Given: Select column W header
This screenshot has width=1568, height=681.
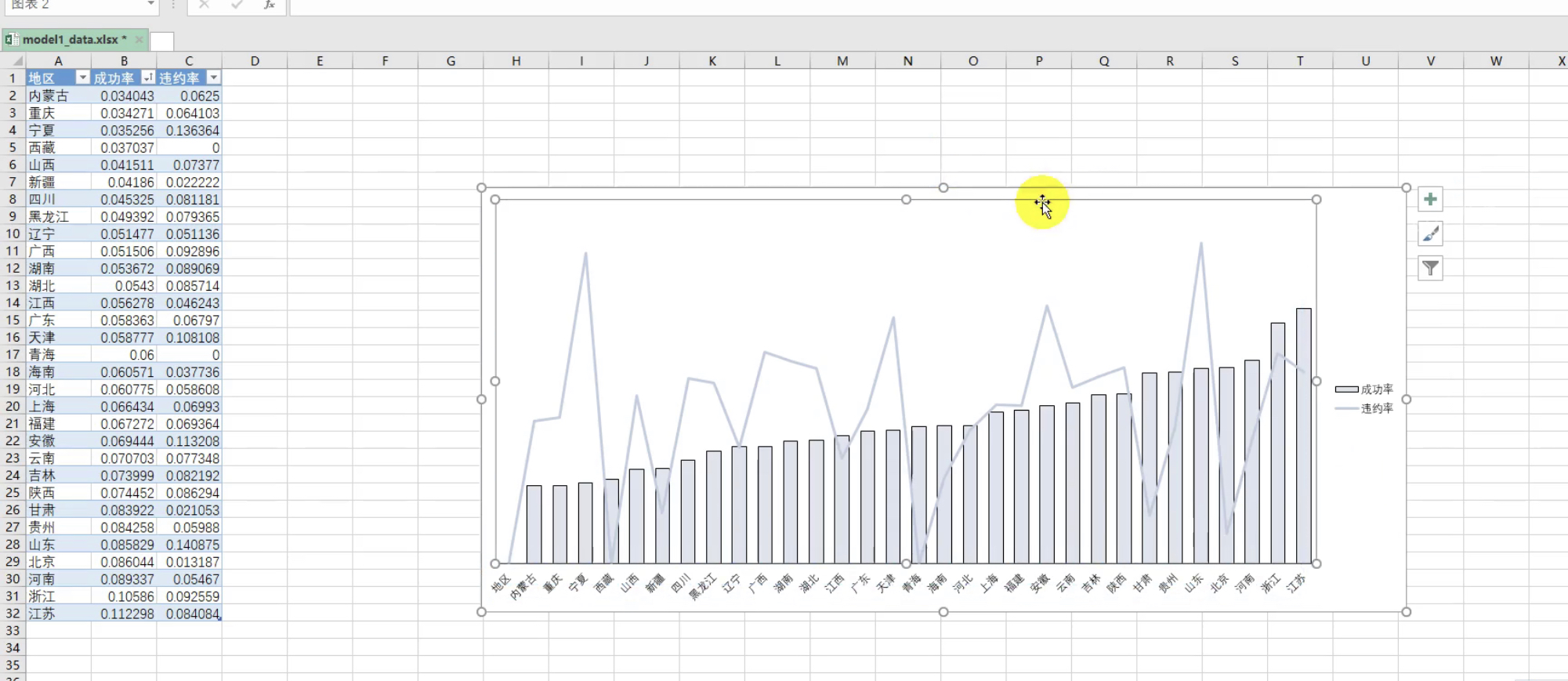Looking at the screenshot, I should pos(1496,60).
